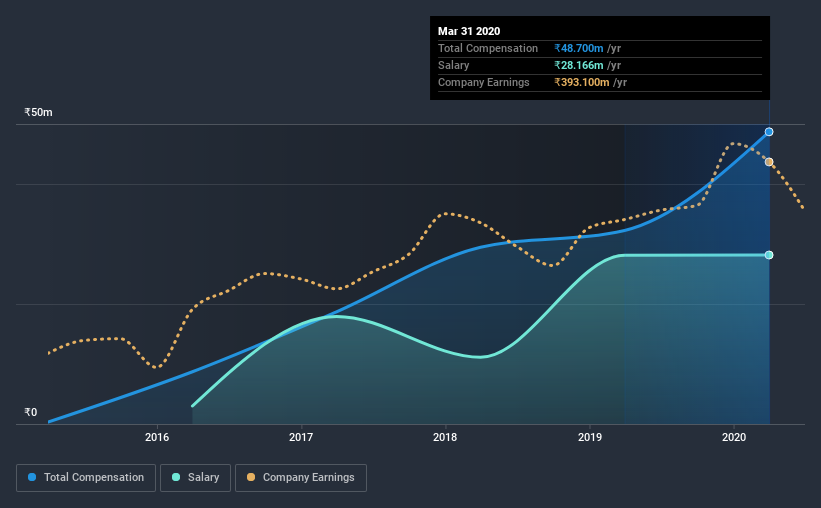Toggle the Salary legend button
Screen dimensions: 821x508
(195, 478)
